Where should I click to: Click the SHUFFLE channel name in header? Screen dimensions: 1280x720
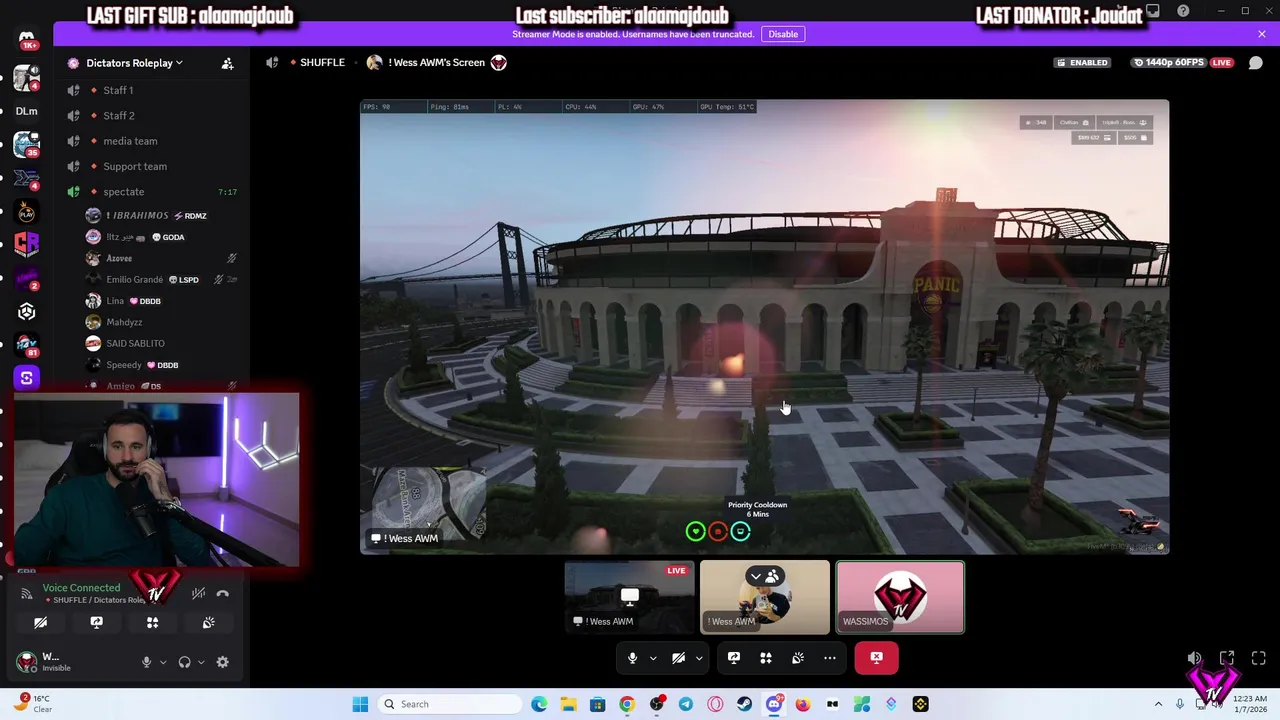(x=322, y=62)
